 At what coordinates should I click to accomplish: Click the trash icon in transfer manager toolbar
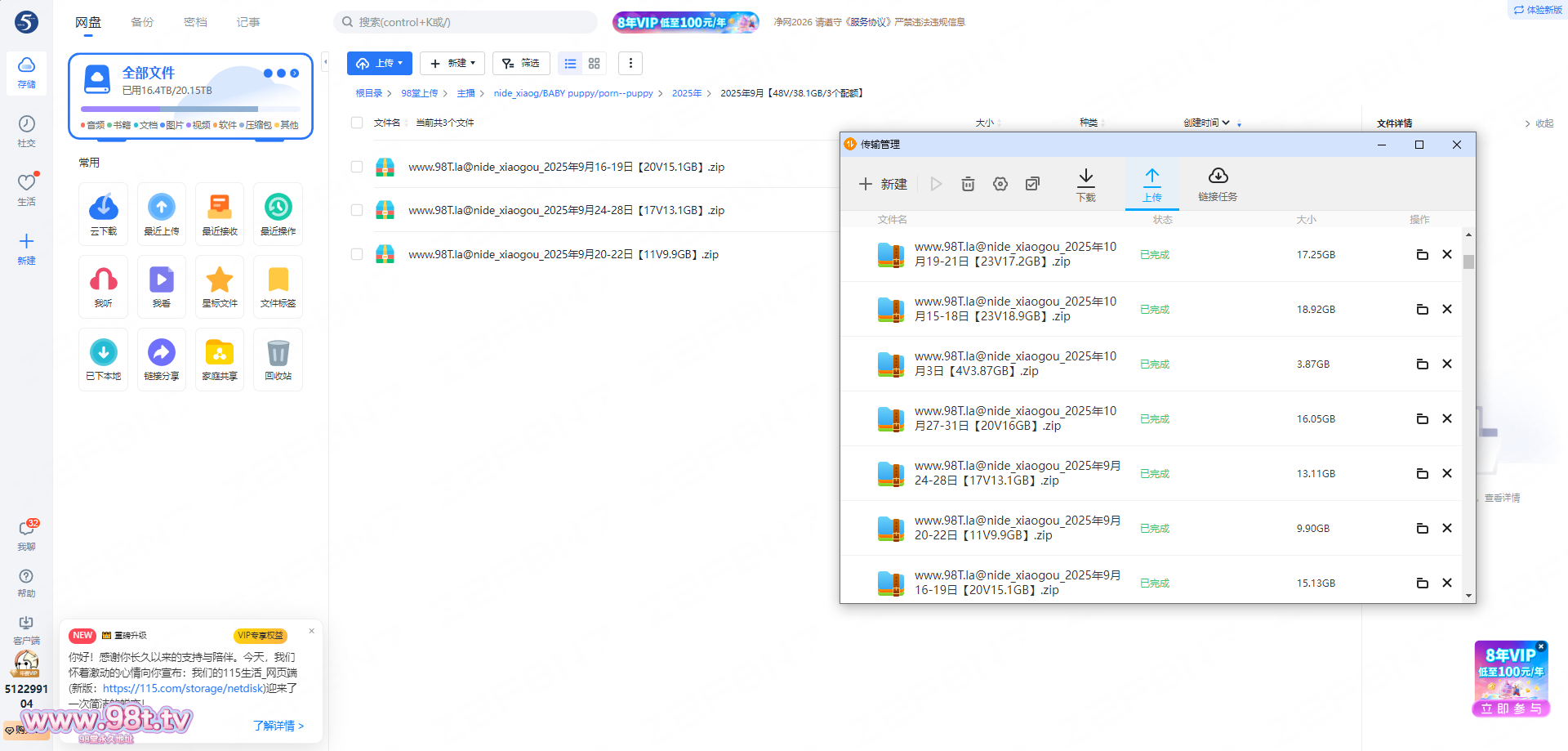click(968, 185)
